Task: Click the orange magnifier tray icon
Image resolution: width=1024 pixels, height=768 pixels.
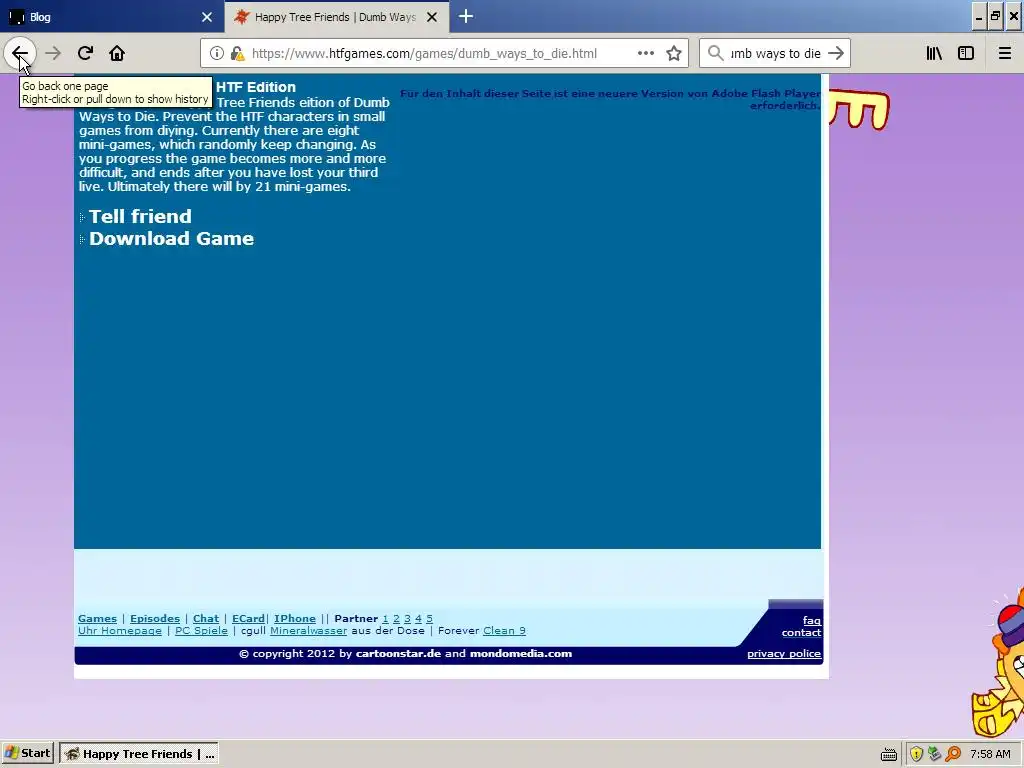Action: coord(953,754)
